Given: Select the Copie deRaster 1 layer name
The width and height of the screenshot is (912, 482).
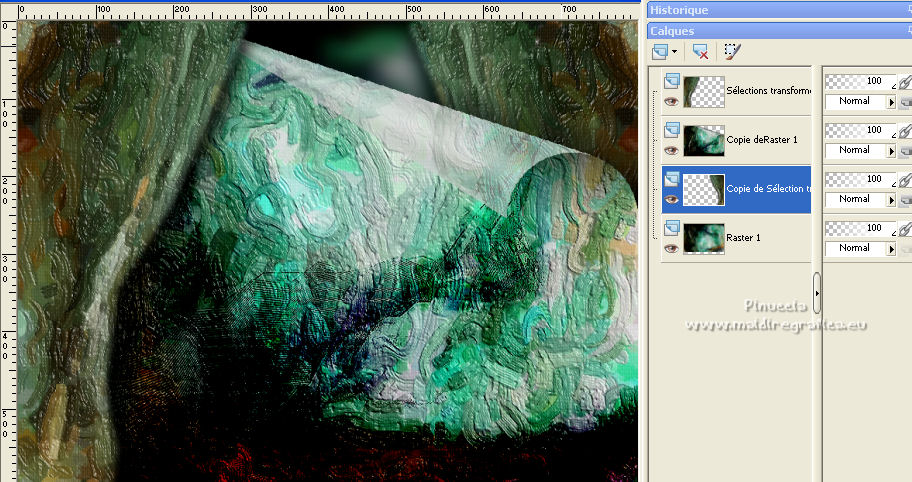Looking at the screenshot, I should 762,140.
